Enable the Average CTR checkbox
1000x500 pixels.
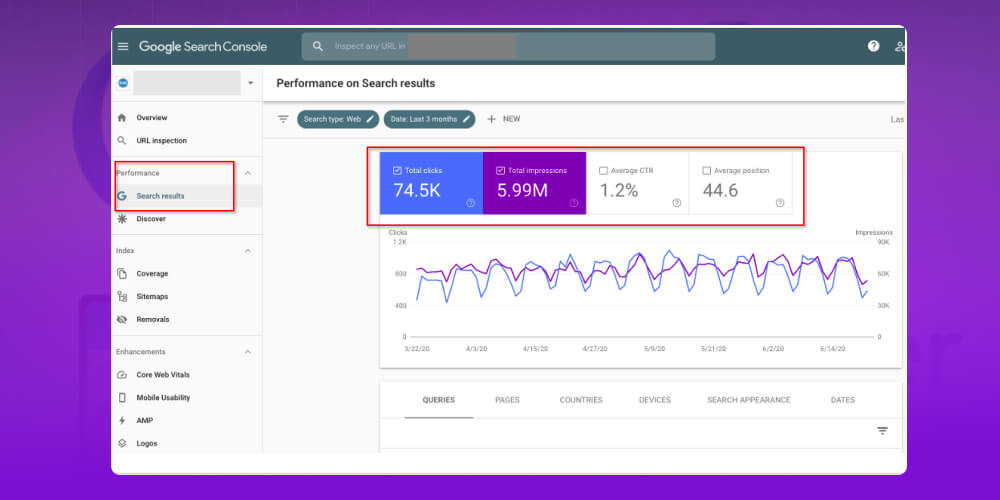603,171
